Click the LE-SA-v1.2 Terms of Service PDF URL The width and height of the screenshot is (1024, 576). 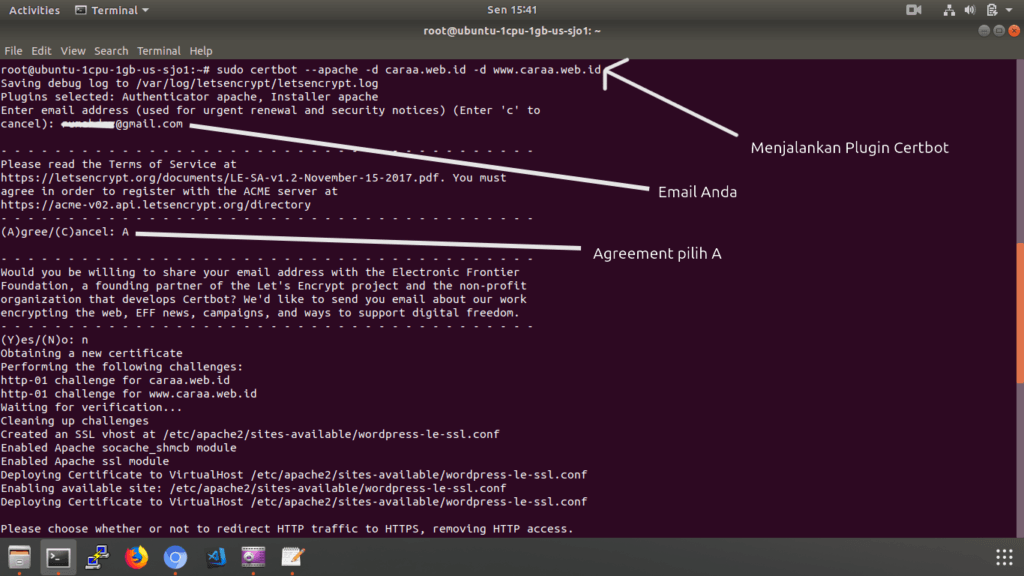(x=220, y=178)
